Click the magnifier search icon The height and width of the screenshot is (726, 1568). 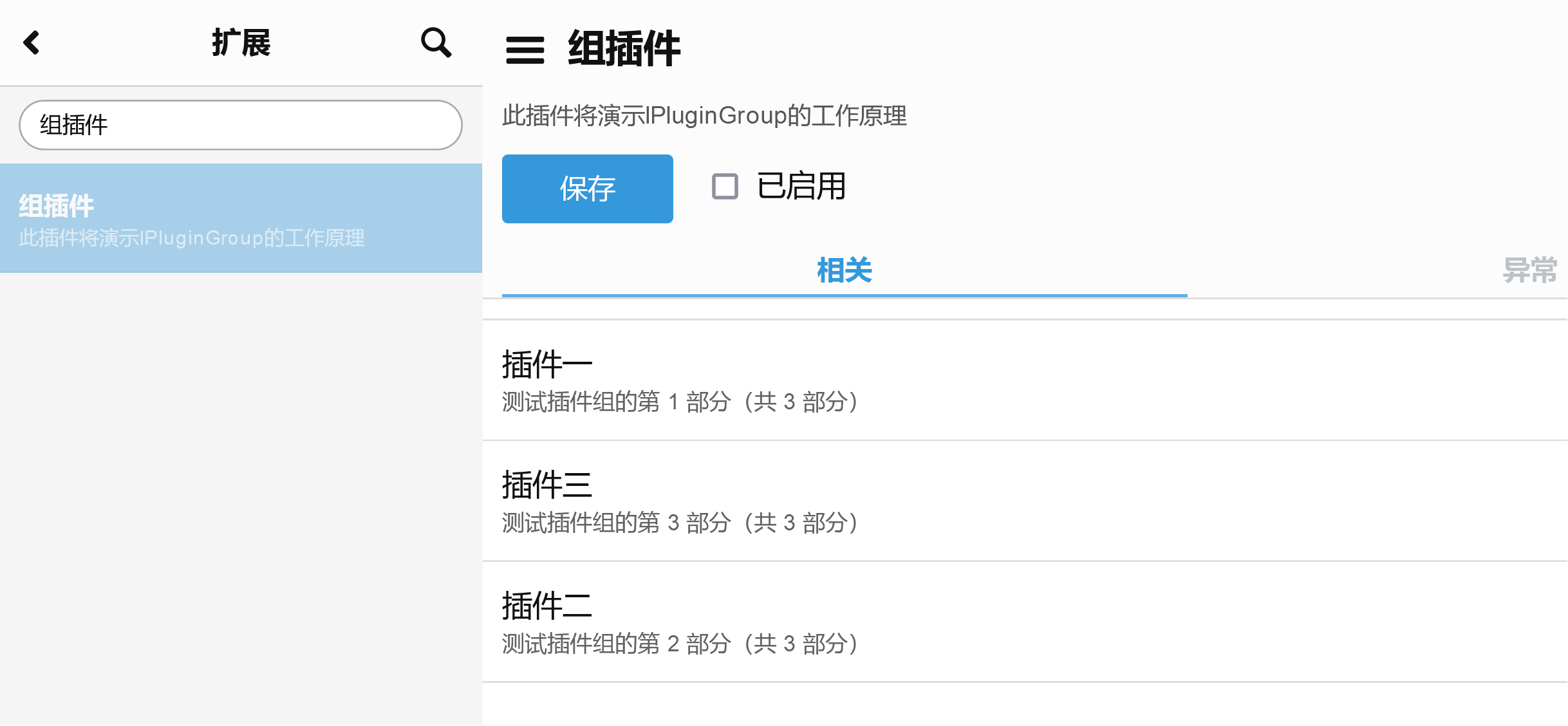pos(436,43)
